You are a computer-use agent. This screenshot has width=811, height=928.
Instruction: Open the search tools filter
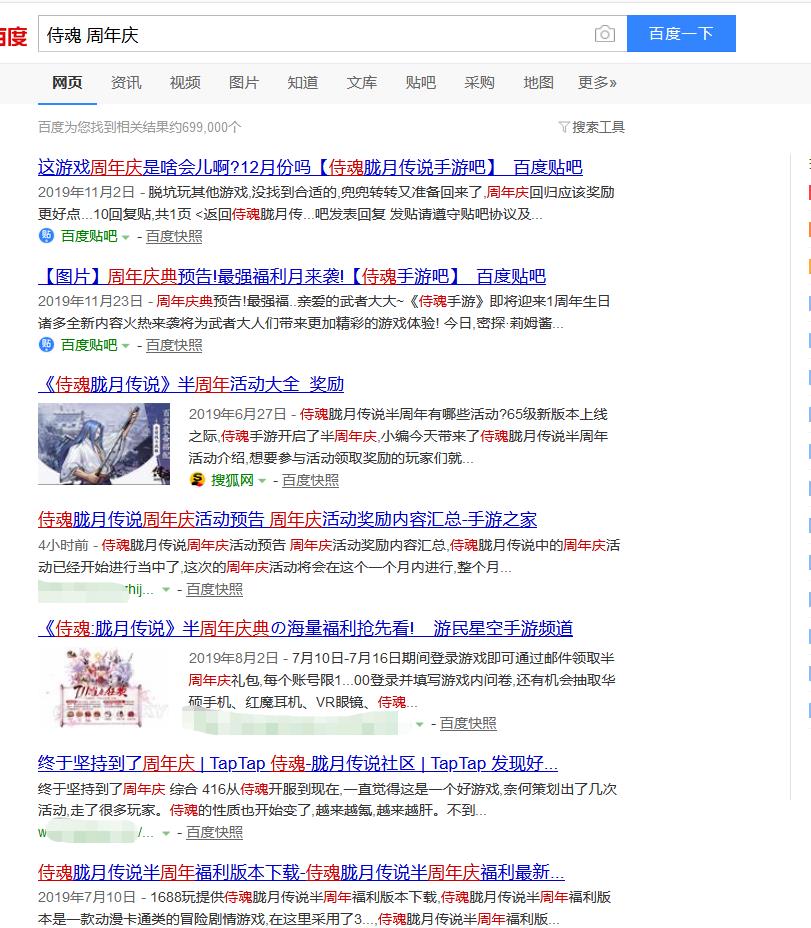(x=591, y=127)
